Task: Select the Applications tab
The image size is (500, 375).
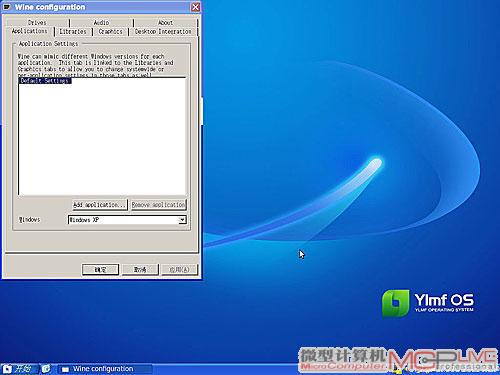Action: [30, 31]
